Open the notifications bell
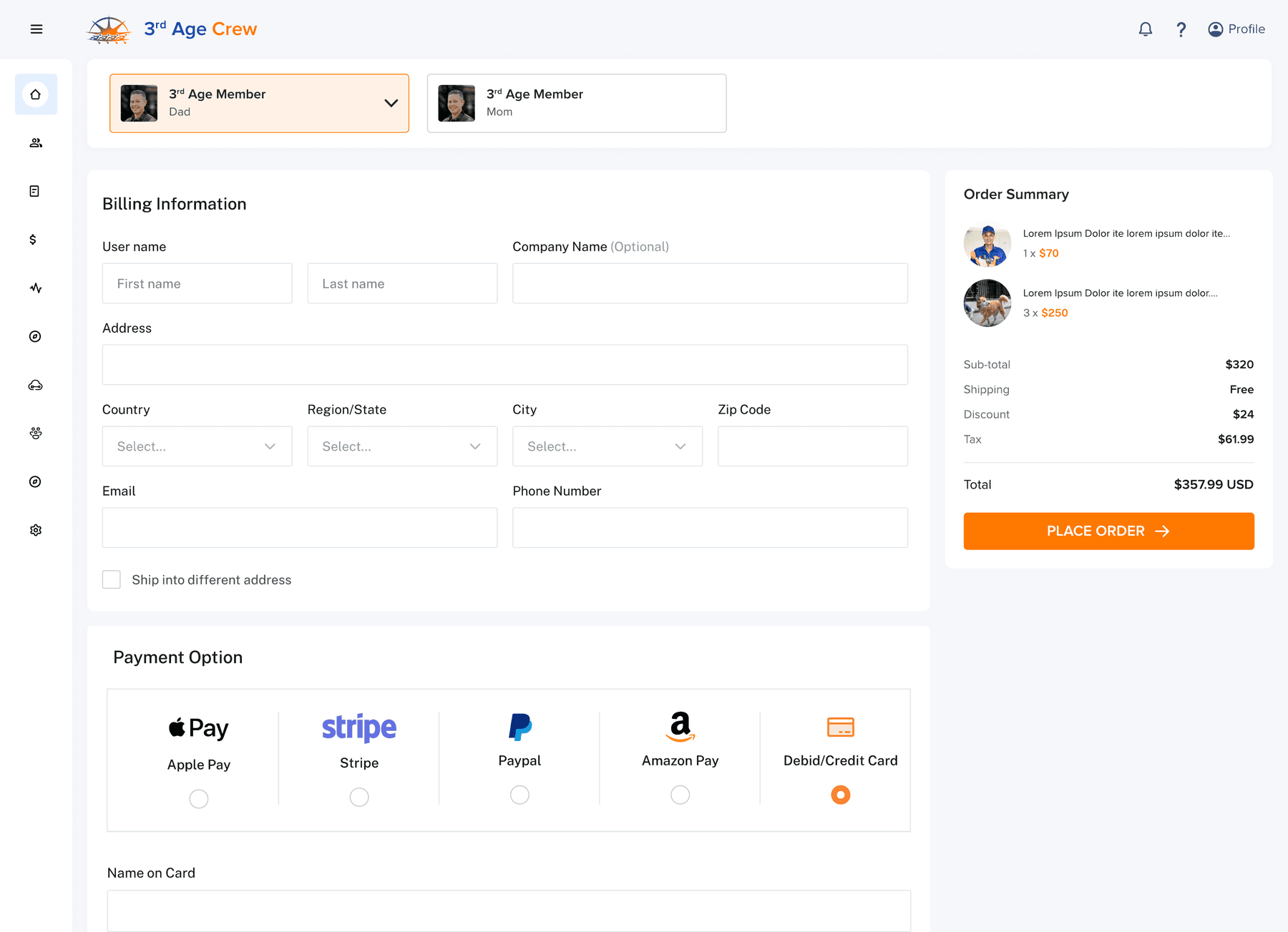Viewport: 1288px width, 932px height. point(1146,29)
